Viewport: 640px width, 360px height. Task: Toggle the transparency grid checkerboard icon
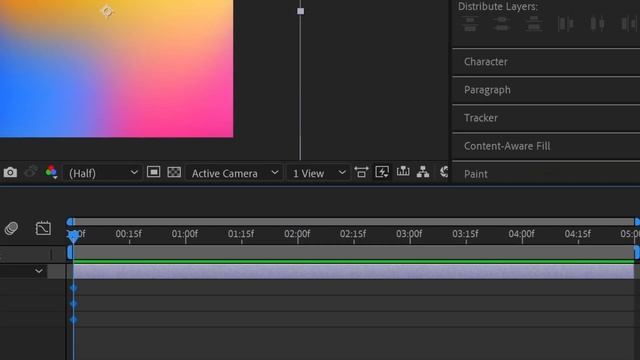click(x=174, y=172)
